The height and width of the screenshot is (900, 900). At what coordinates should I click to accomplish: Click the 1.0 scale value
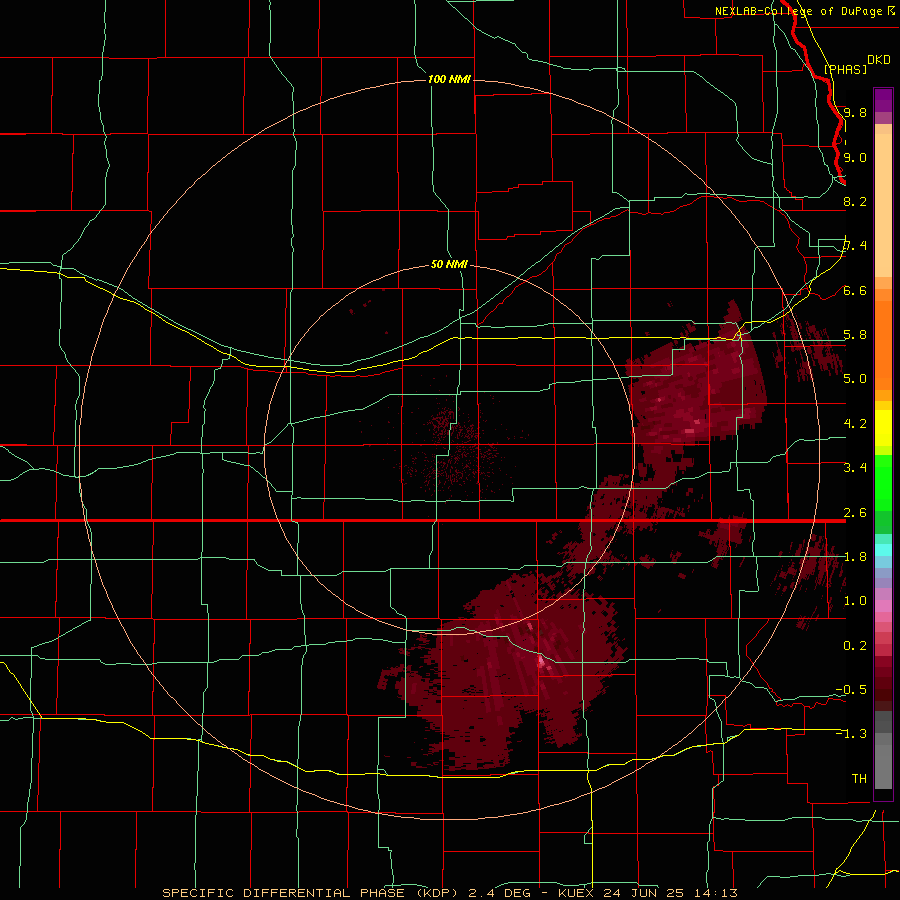(855, 601)
